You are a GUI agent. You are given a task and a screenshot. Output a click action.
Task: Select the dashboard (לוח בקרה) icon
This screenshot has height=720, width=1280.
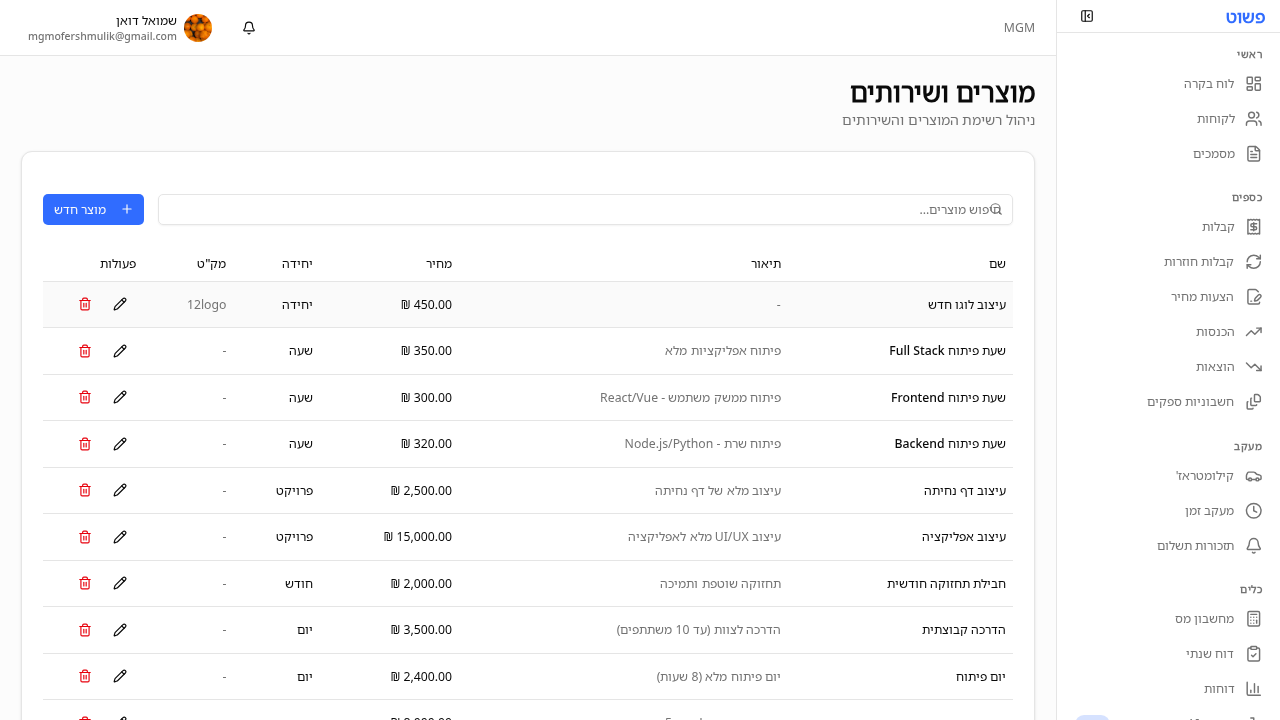[1254, 84]
